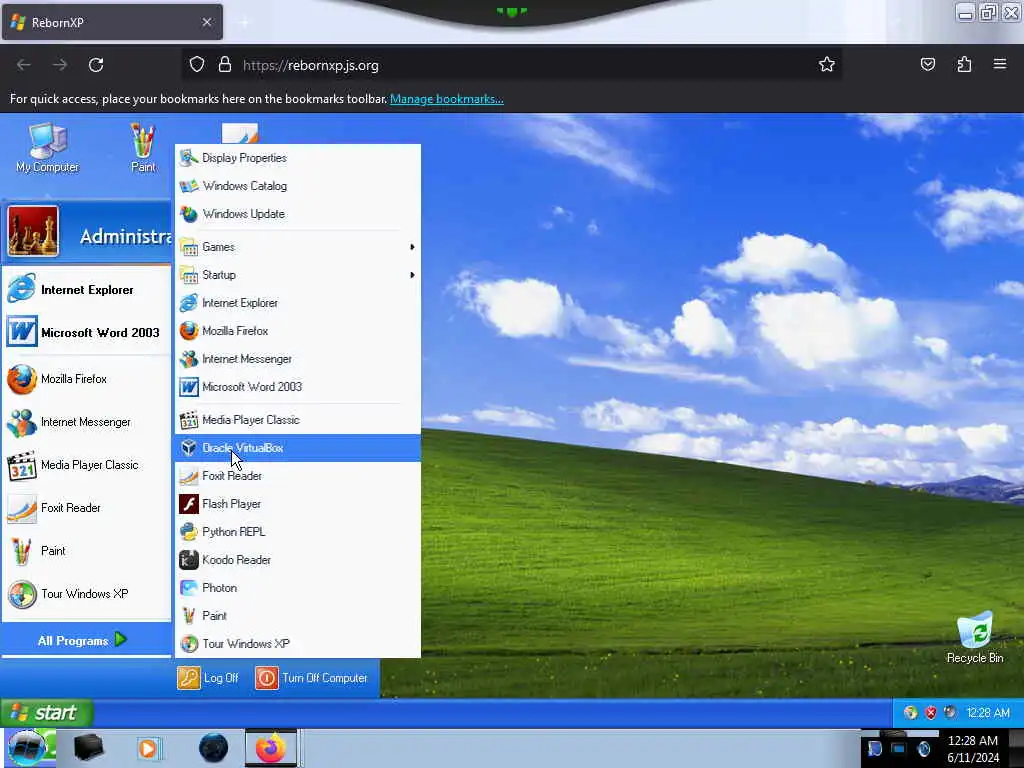
Task: Click Turn Off Computer button
Action: (x=312, y=678)
